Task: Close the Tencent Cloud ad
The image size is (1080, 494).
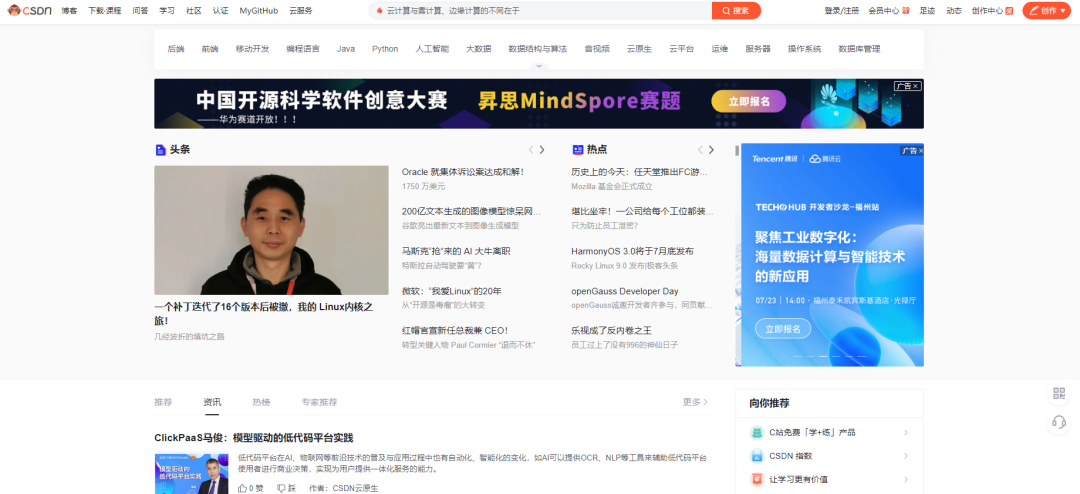Action: 920,150
